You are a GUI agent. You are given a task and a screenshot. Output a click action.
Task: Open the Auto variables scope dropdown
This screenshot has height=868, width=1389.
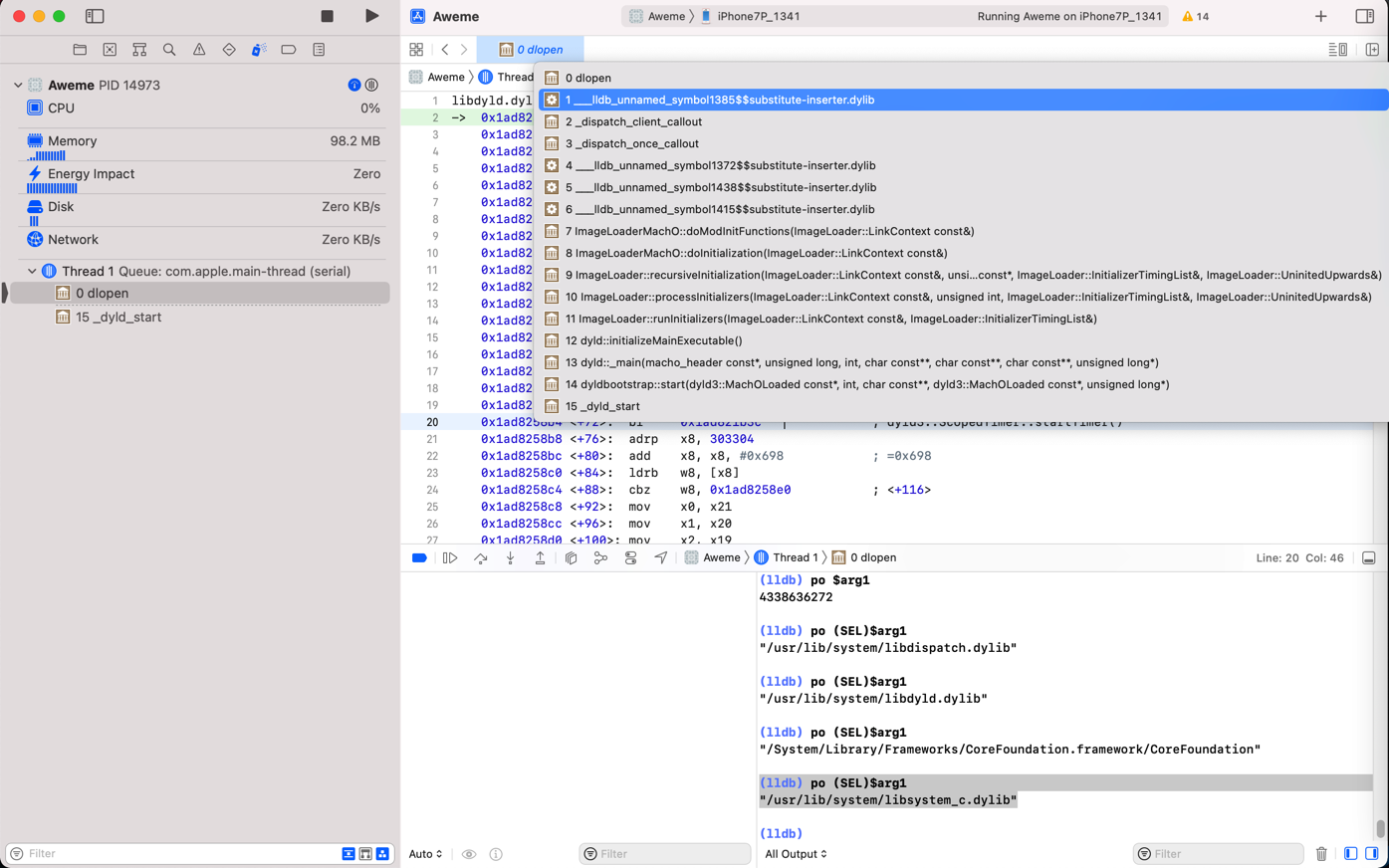(x=426, y=854)
